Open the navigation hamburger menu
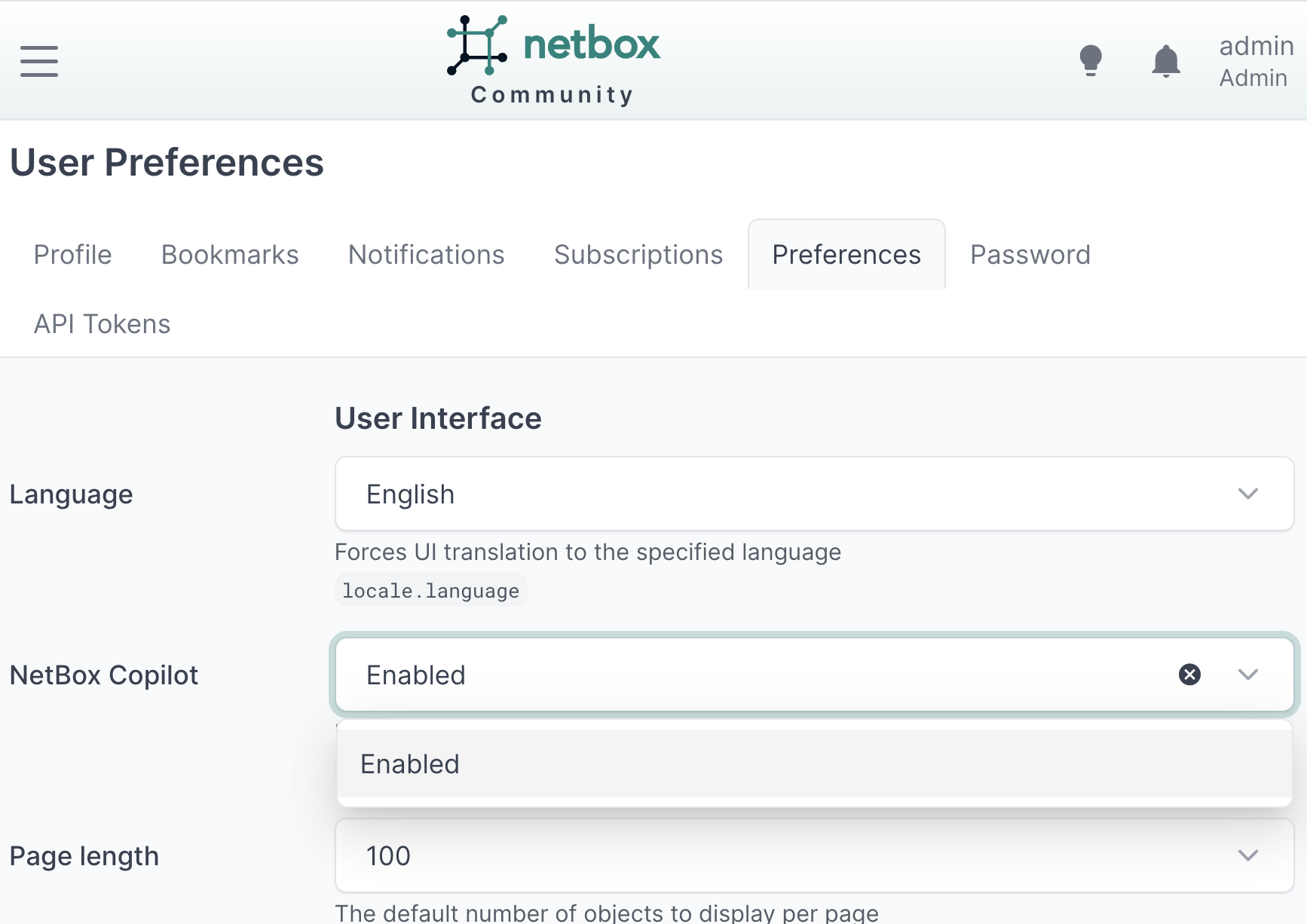Viewport: 1307px width, 924px height. pyautogui.click(x=38, y=62)
